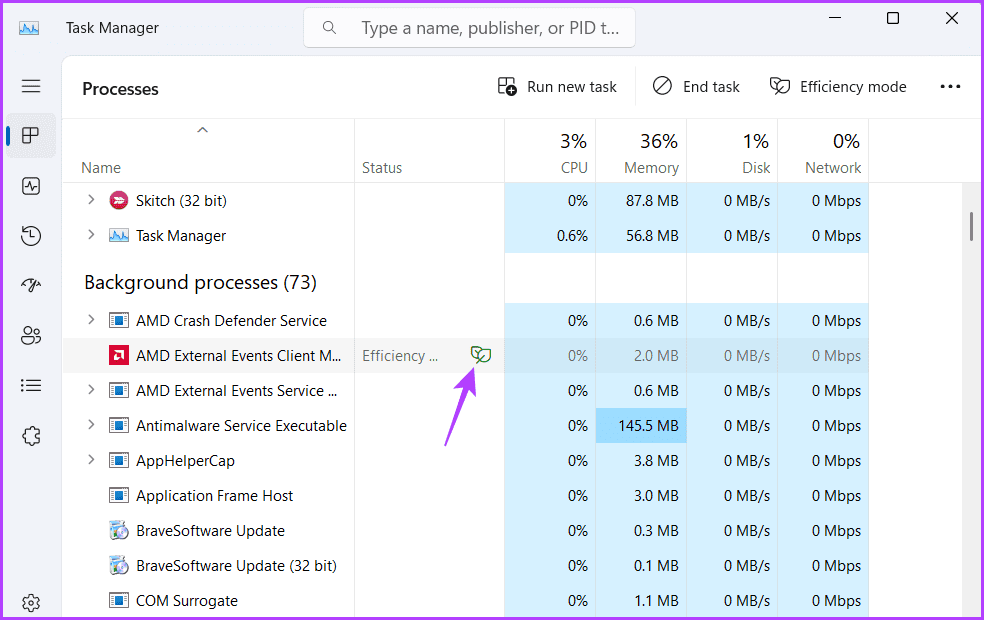Open the Performance page in sidebar
The height and width of the screenshot is (620, 984).
coord(31,186)
